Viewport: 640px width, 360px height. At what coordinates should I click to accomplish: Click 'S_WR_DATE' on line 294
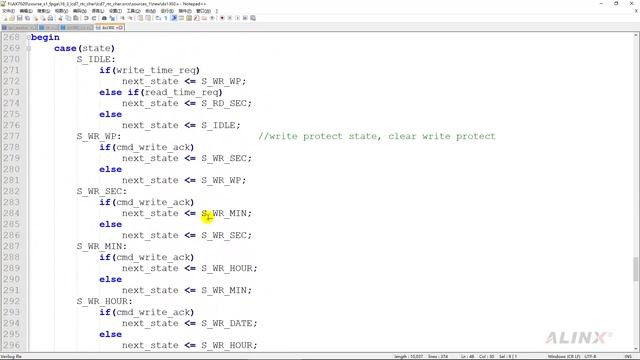227,323
